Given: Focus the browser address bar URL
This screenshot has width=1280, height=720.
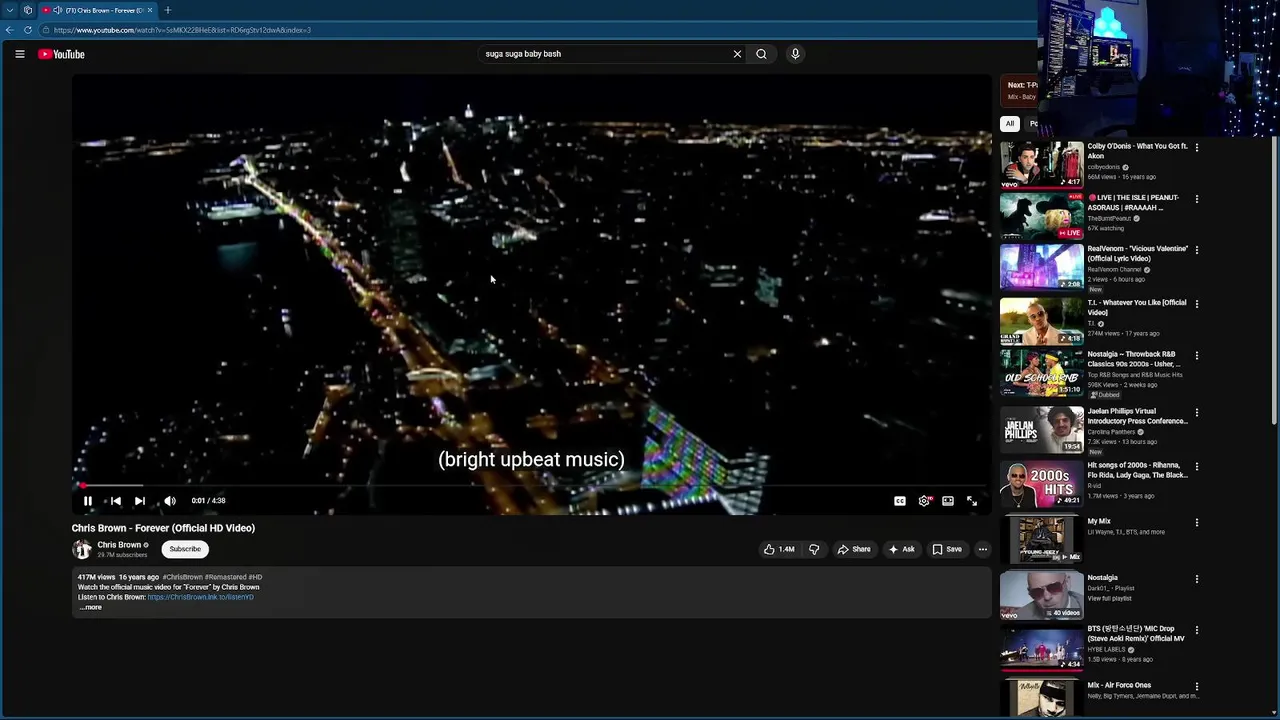Looking at the screenshot, I should (182, 30).
